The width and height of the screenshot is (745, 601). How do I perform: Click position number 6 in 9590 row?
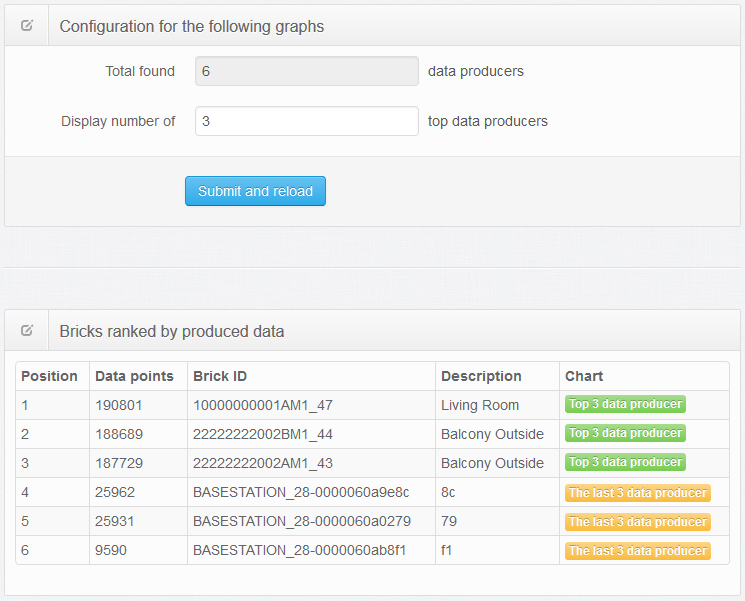(25, 550)
